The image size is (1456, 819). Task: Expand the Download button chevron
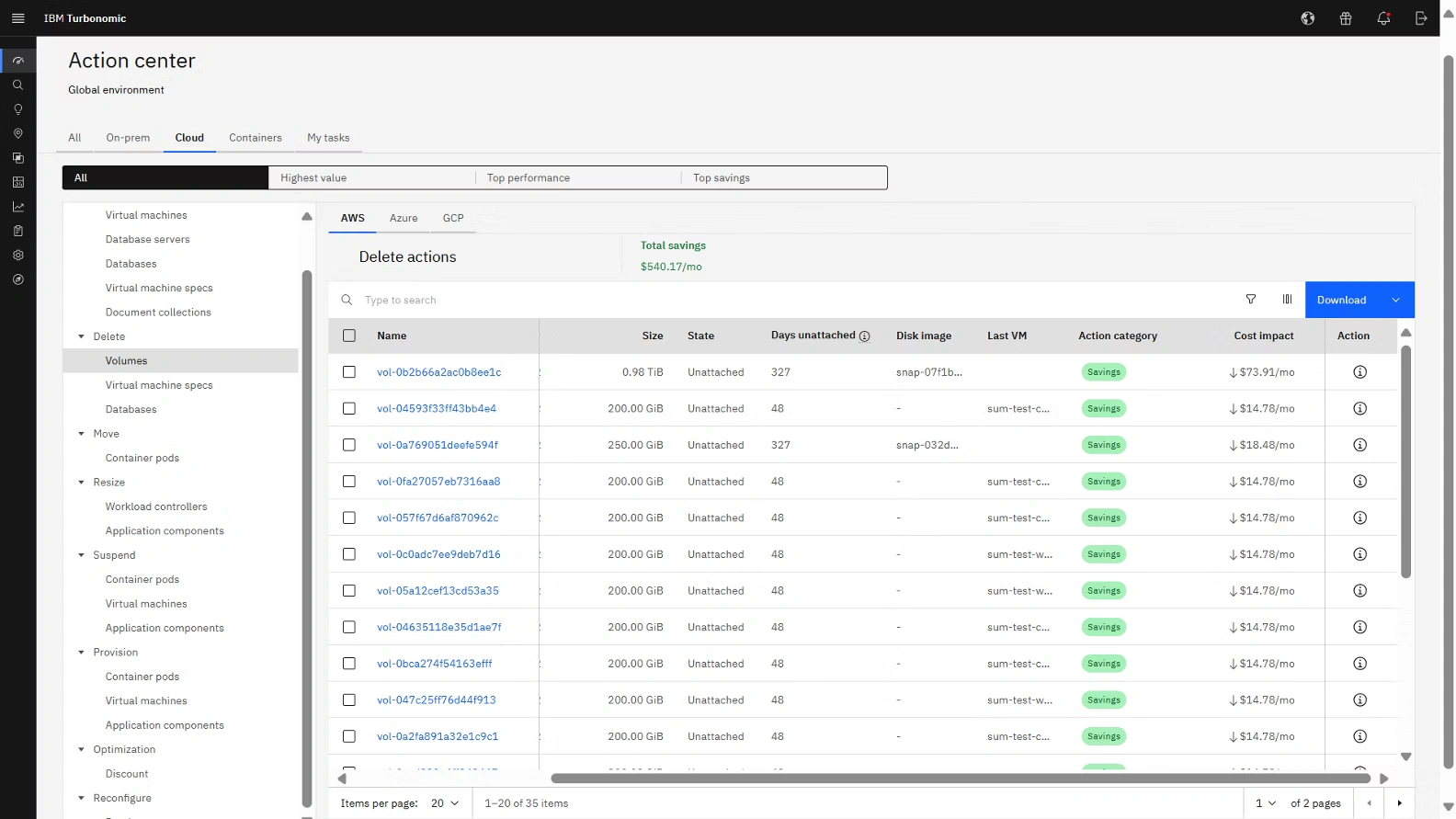[1395, 300]
